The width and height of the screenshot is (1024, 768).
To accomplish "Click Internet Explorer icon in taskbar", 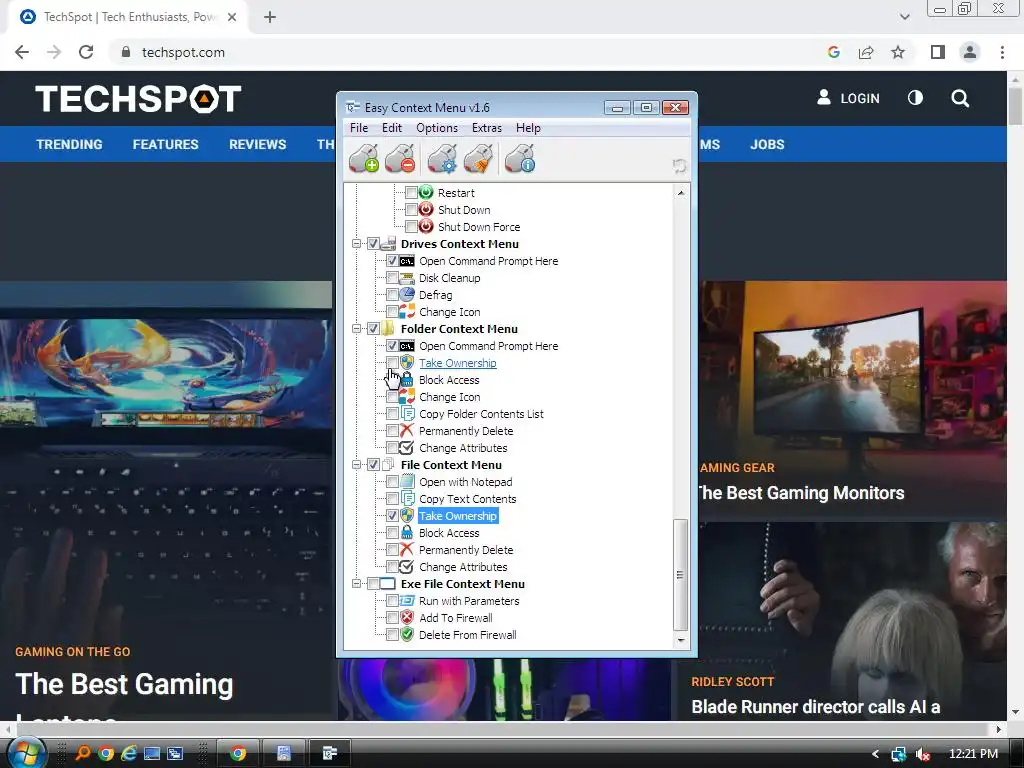I will [x=129, y=753].
